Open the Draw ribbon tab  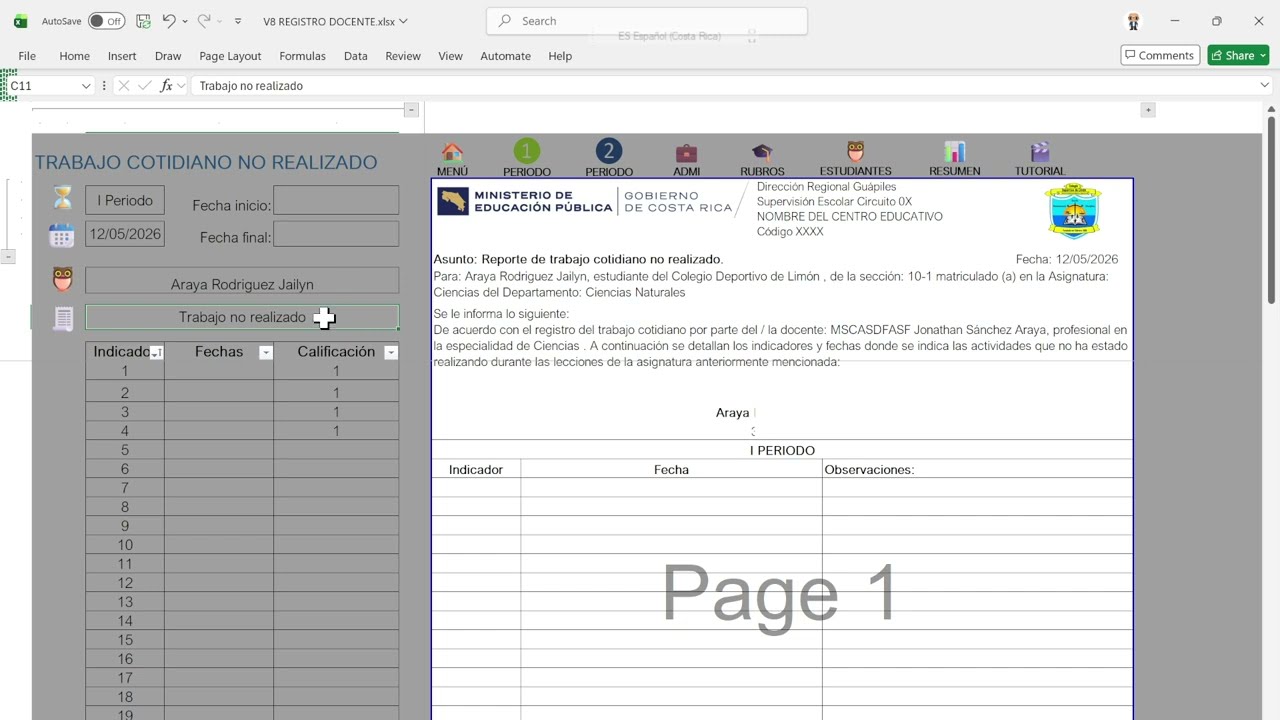168,56
